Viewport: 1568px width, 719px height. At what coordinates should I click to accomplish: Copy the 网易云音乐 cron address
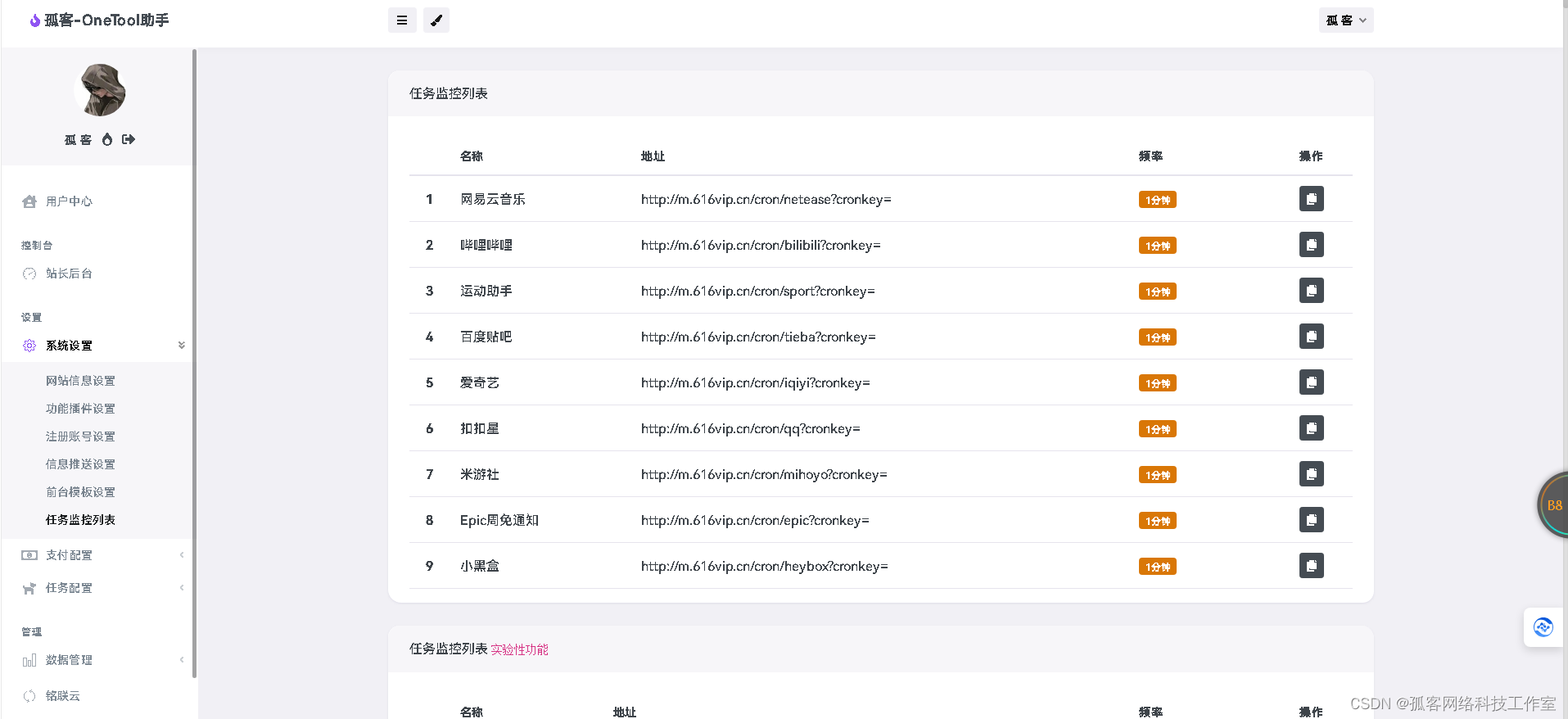(1311, 199)
